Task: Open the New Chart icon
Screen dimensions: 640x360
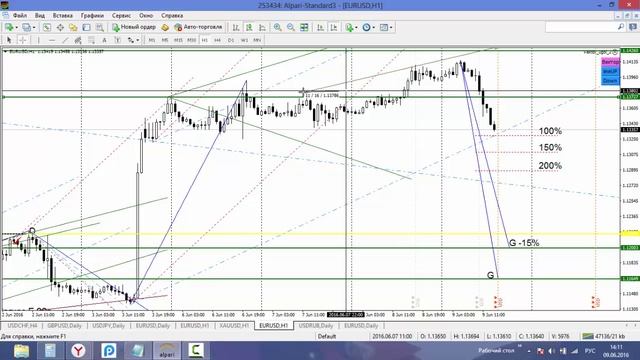Action: click(x=9, y=27)
